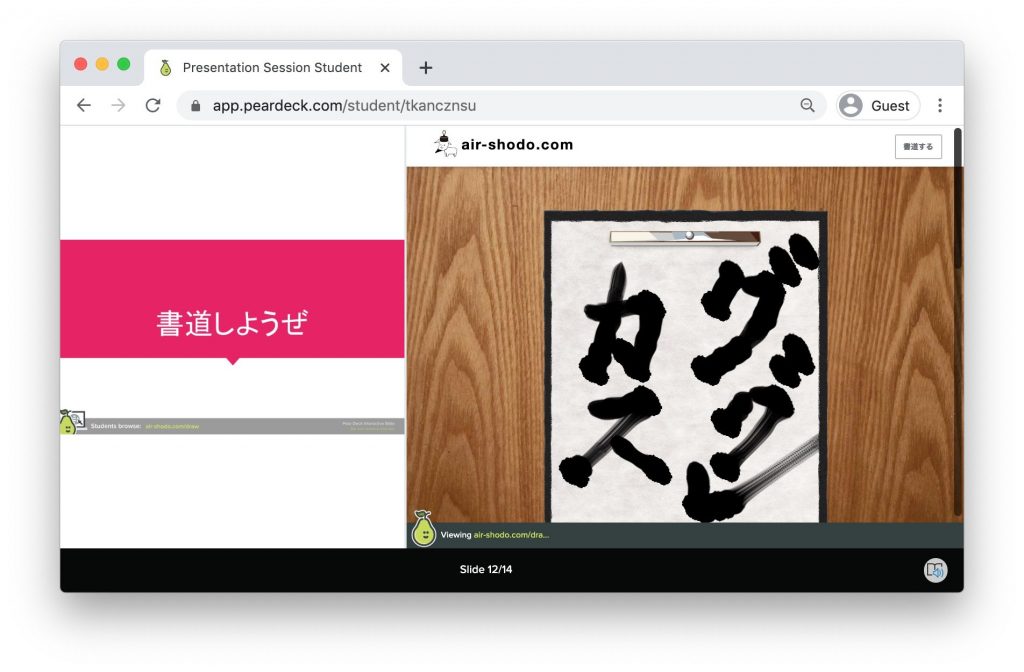Image resolution: width=1024 pixels, height=672 pixels.
Task: Select the Presentation Session Student tab
Action: (x=271, y=68)
